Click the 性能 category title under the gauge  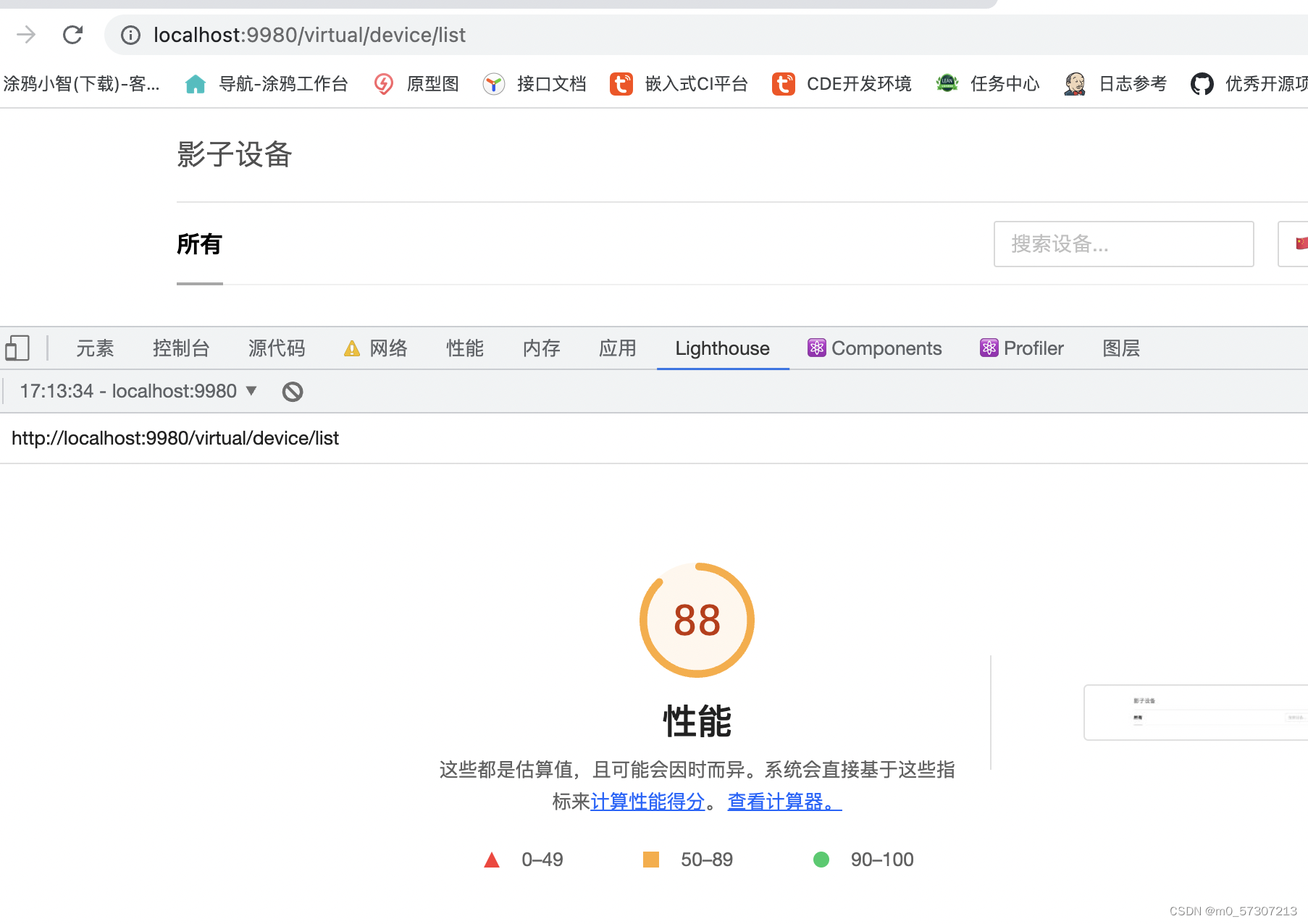click(697, 721)
